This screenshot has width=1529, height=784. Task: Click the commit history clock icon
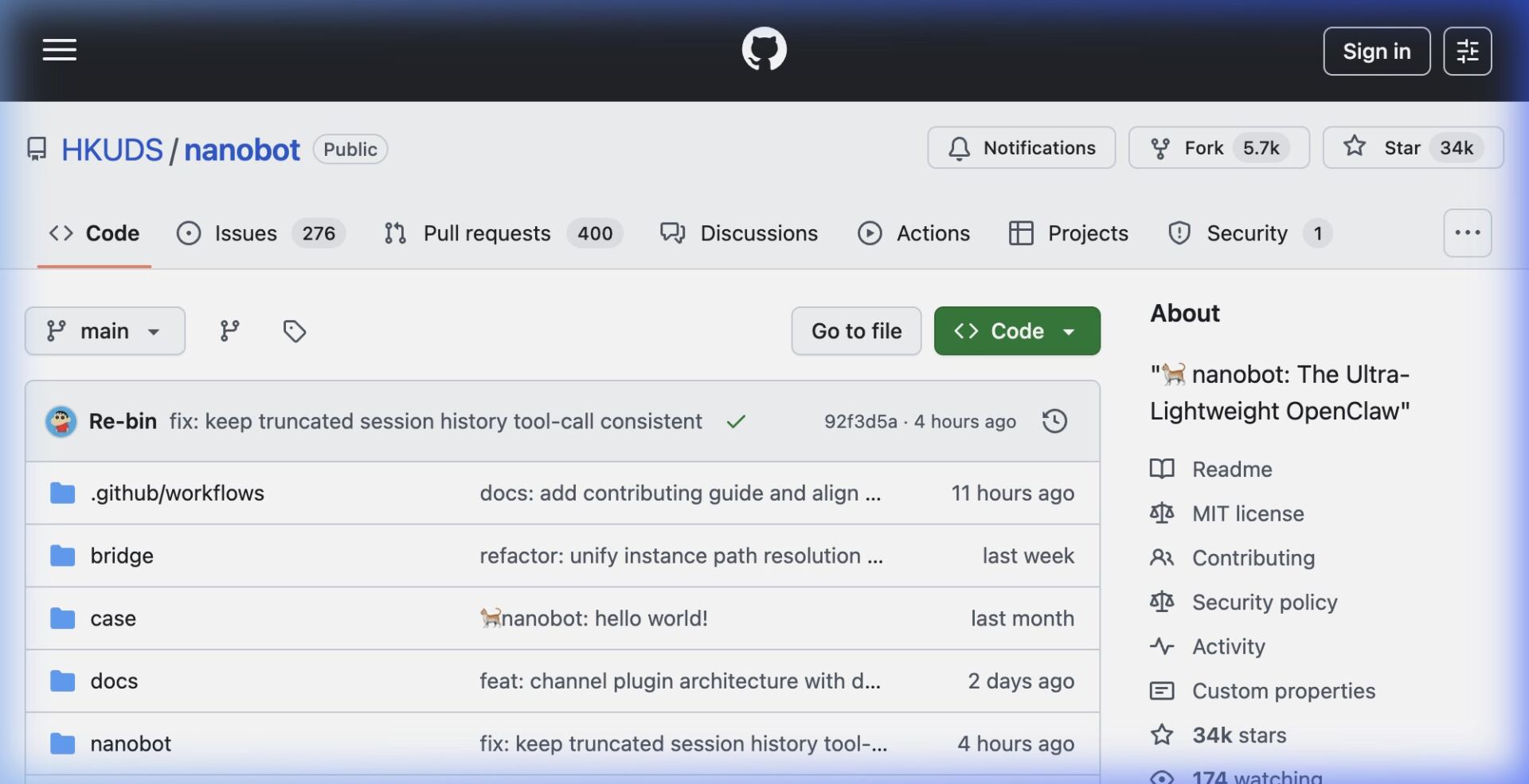pyautogui.click(x=1054, y=421)
